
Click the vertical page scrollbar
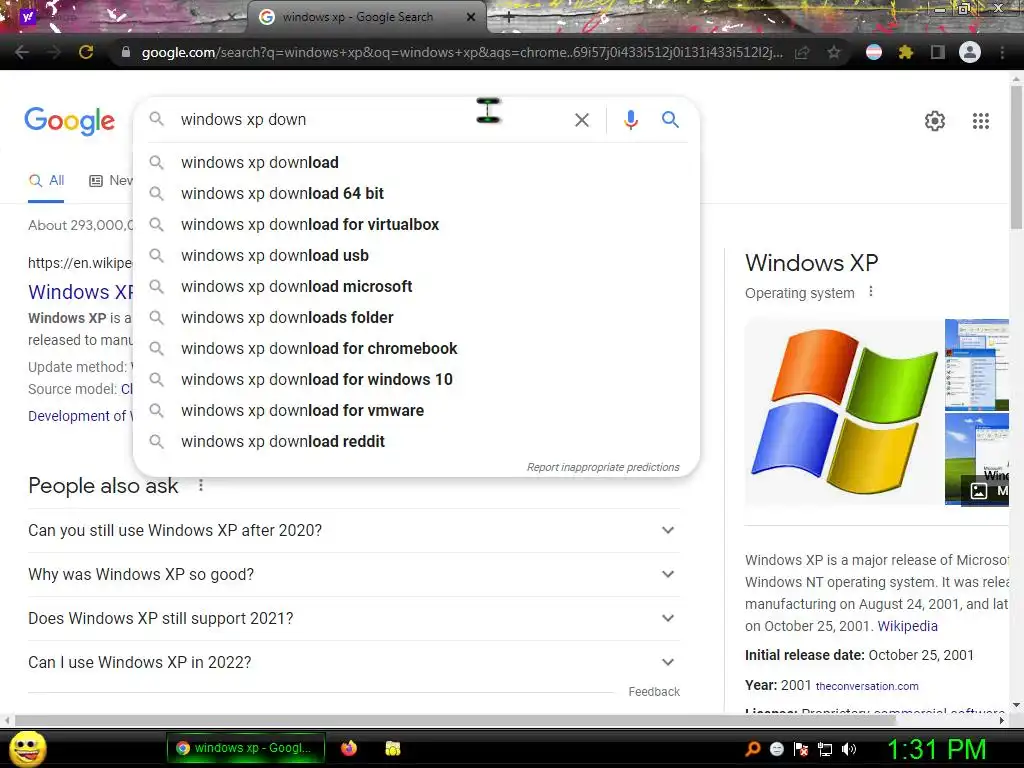click(1016, 157)
